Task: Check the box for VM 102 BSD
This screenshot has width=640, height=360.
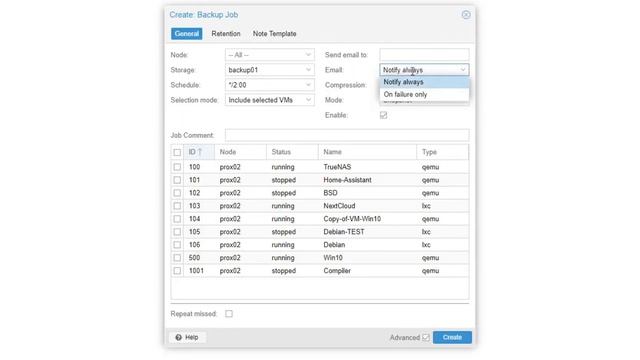Action: [x=177, y=193]
